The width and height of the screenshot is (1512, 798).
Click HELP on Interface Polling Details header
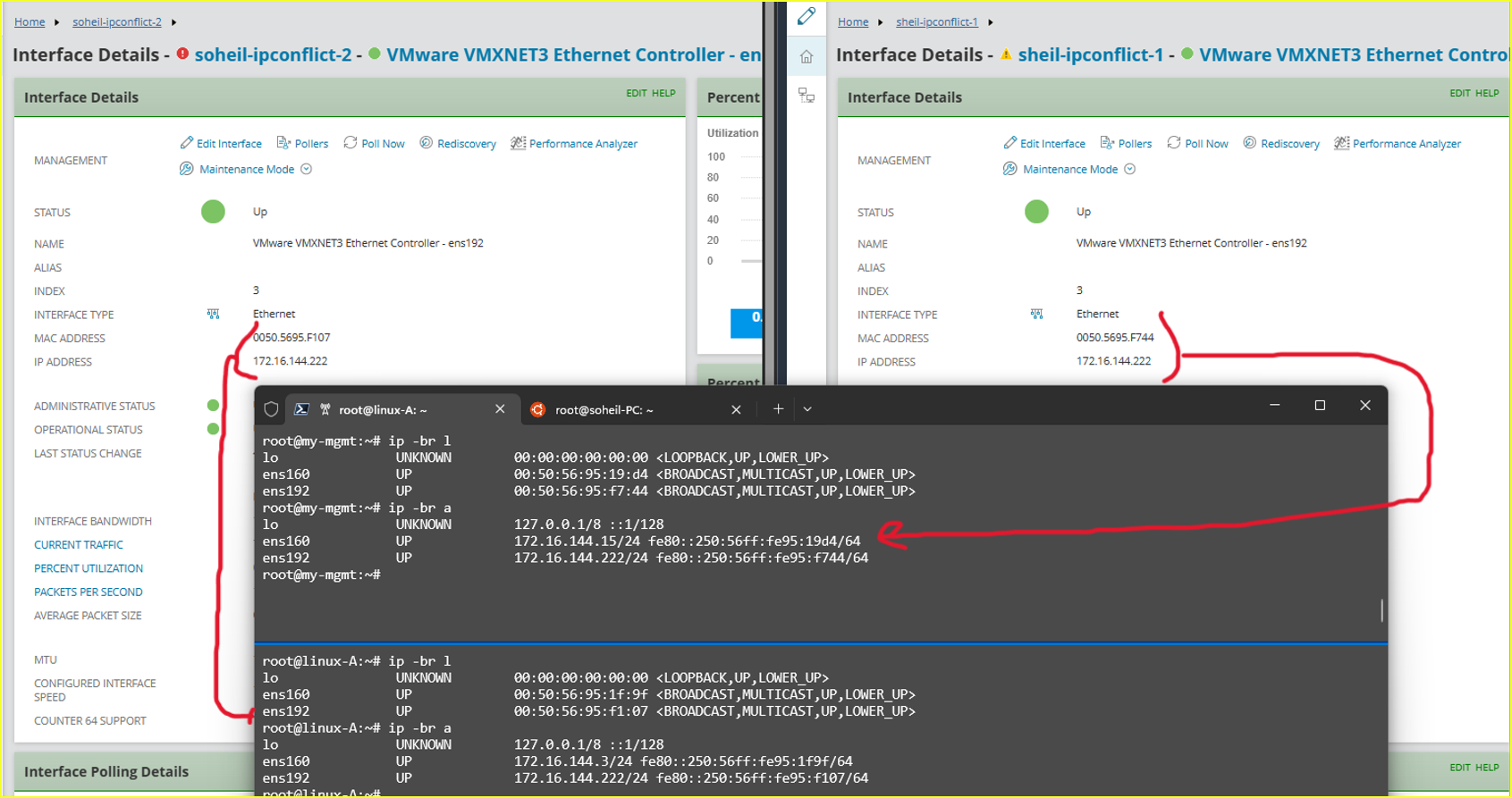point(1487,768)
